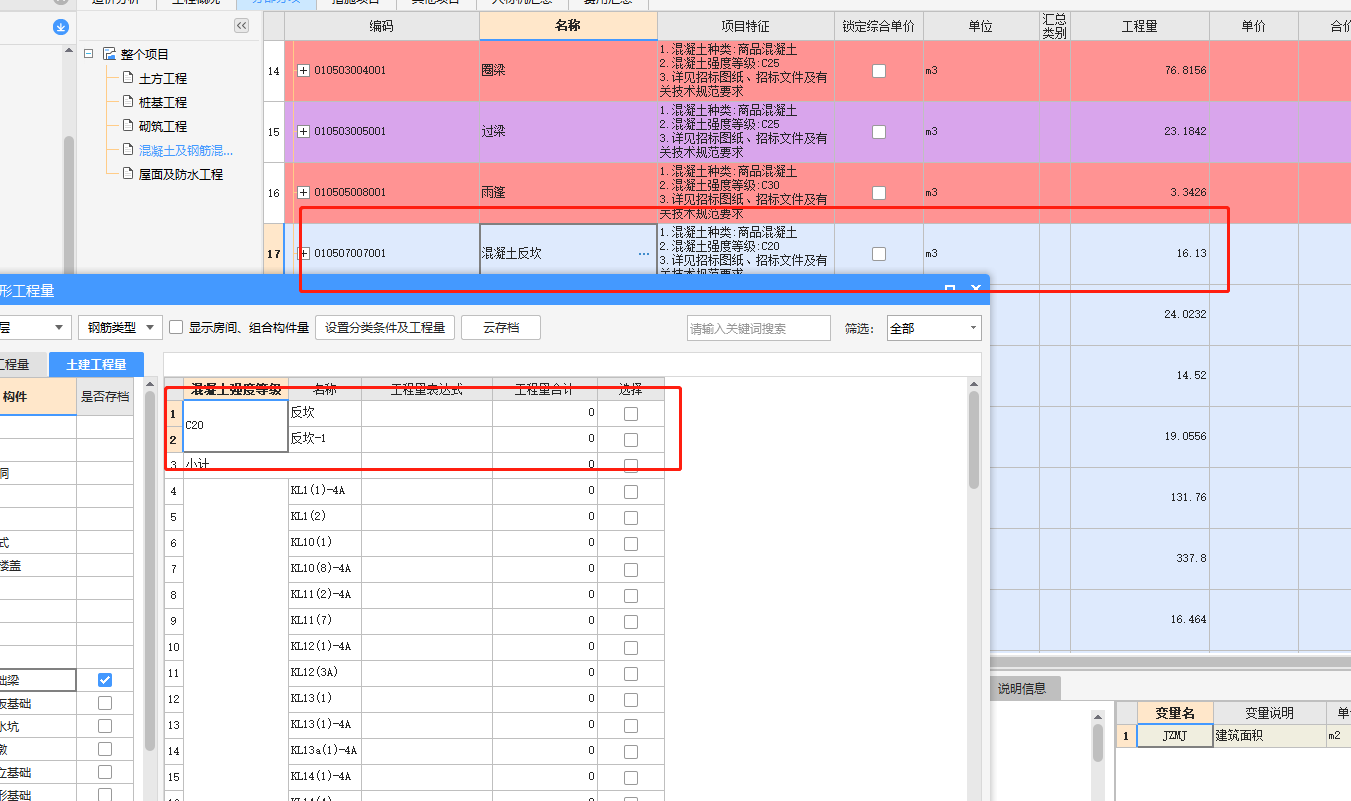1351x801 pixels.
Task: Switch to the 土建工程量 tab
Action: click(96, 365)
